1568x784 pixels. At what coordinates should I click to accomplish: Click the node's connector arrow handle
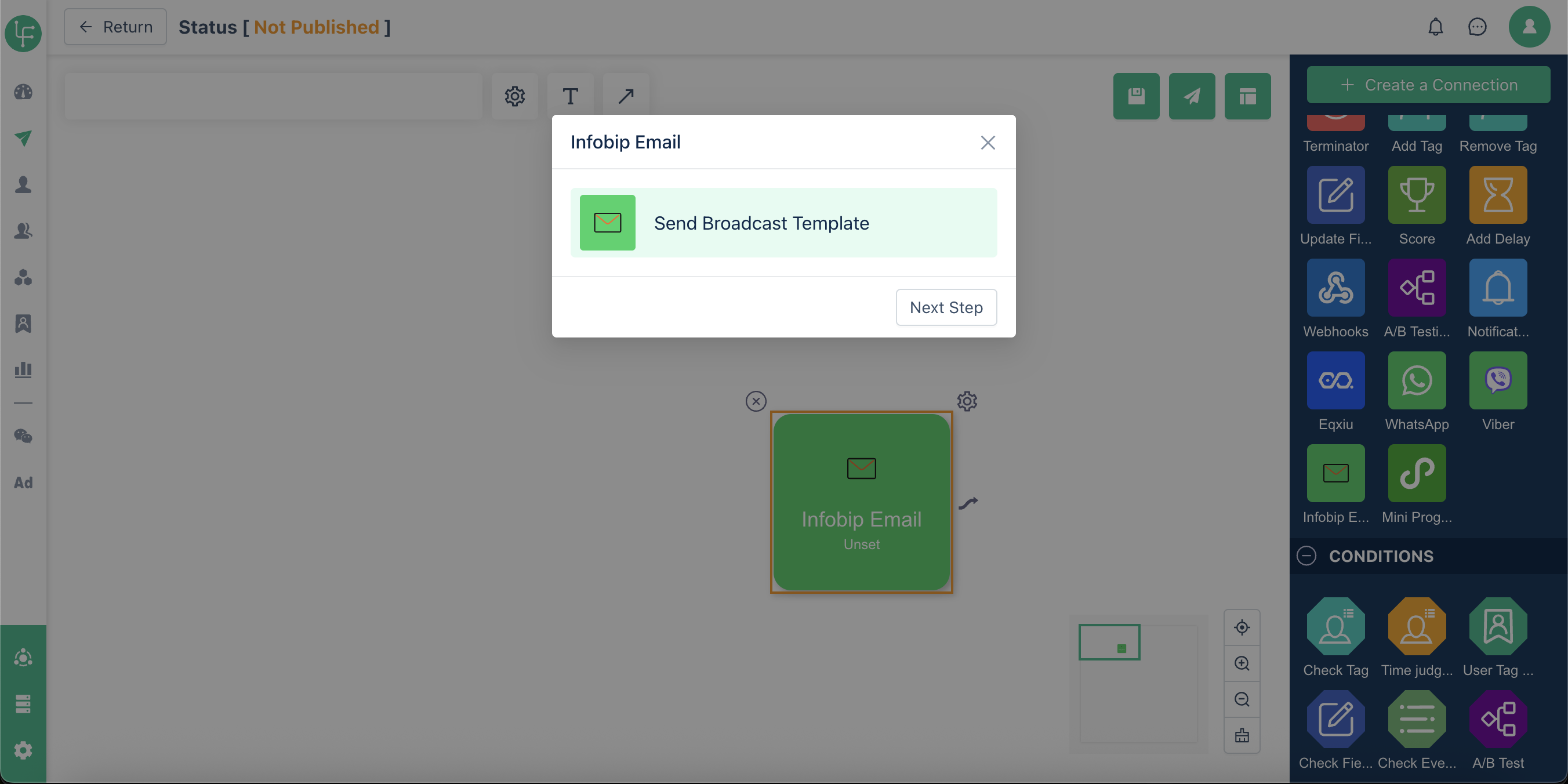(x=968, y=503)
